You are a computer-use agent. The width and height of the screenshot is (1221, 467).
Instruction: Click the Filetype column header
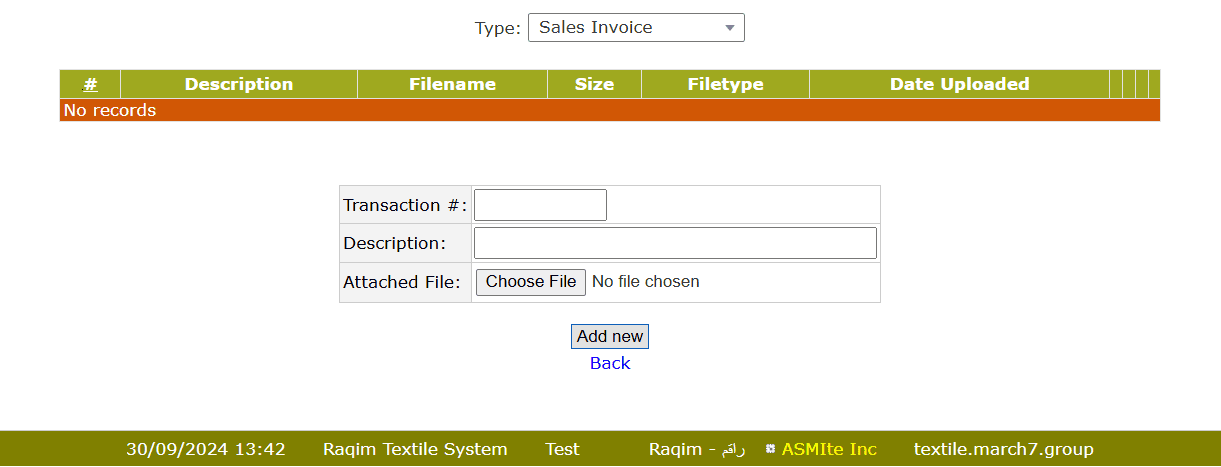pyautogui.click(x=725, y=84)
